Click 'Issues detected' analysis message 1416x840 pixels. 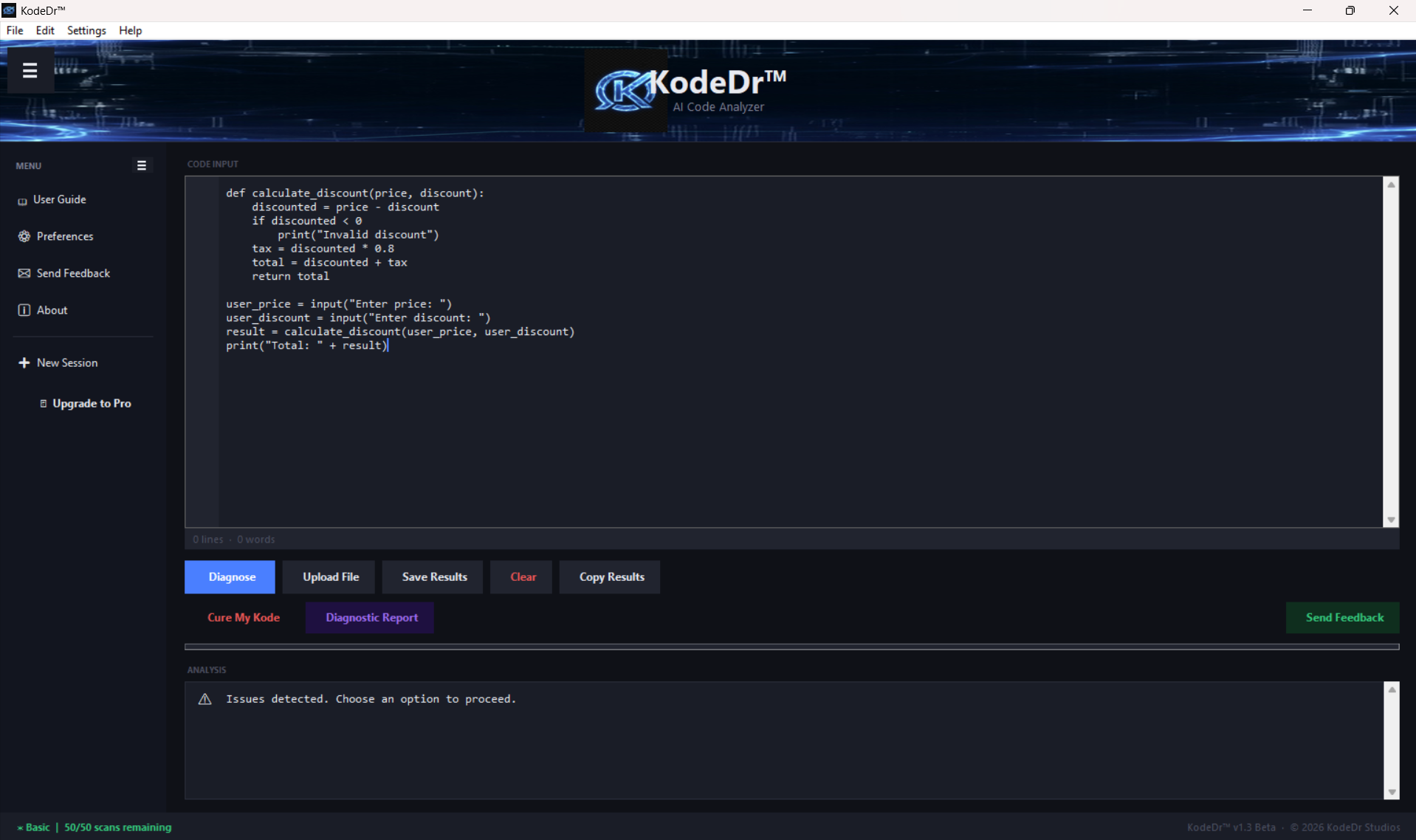coord(371,699)
